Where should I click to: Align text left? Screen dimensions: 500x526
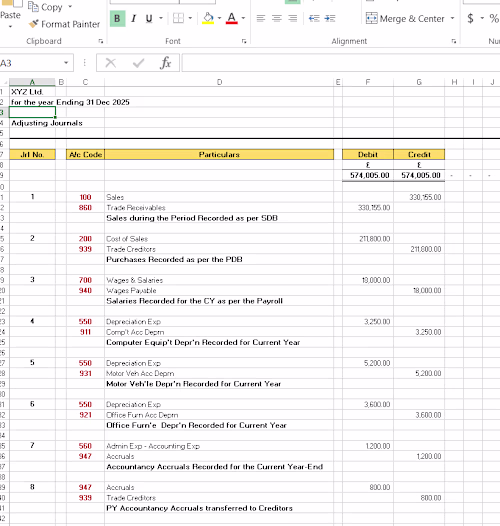pos(261,18)
